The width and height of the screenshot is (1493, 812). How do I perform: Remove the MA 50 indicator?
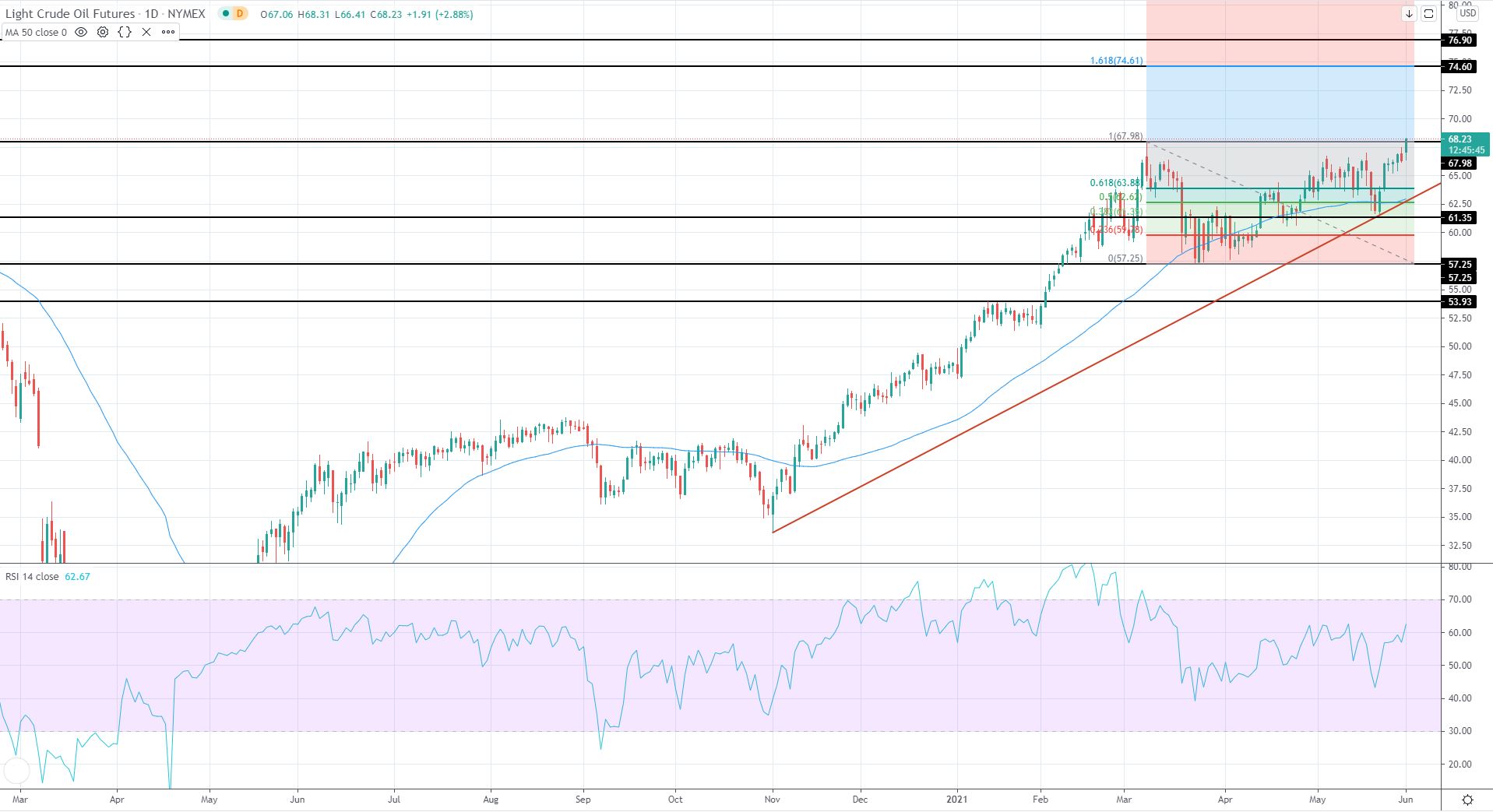tap(146, 33)
